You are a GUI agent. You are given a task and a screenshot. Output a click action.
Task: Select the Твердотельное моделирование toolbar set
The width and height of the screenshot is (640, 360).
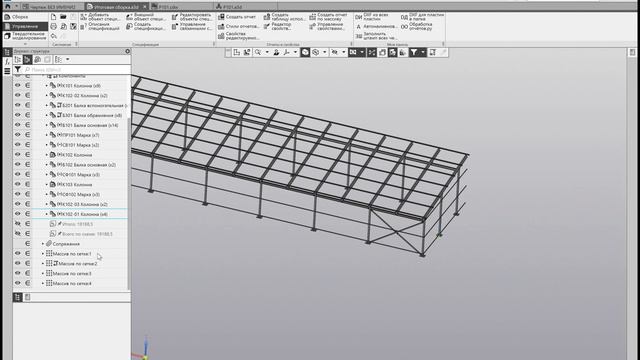(x=25, y=36)
